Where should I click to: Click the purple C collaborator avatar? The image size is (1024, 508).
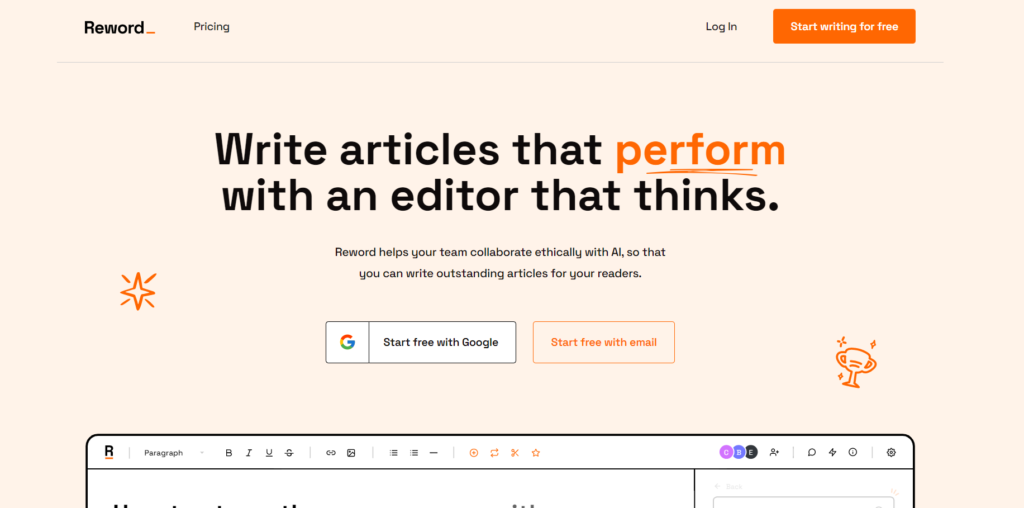(x=726, y=452)
